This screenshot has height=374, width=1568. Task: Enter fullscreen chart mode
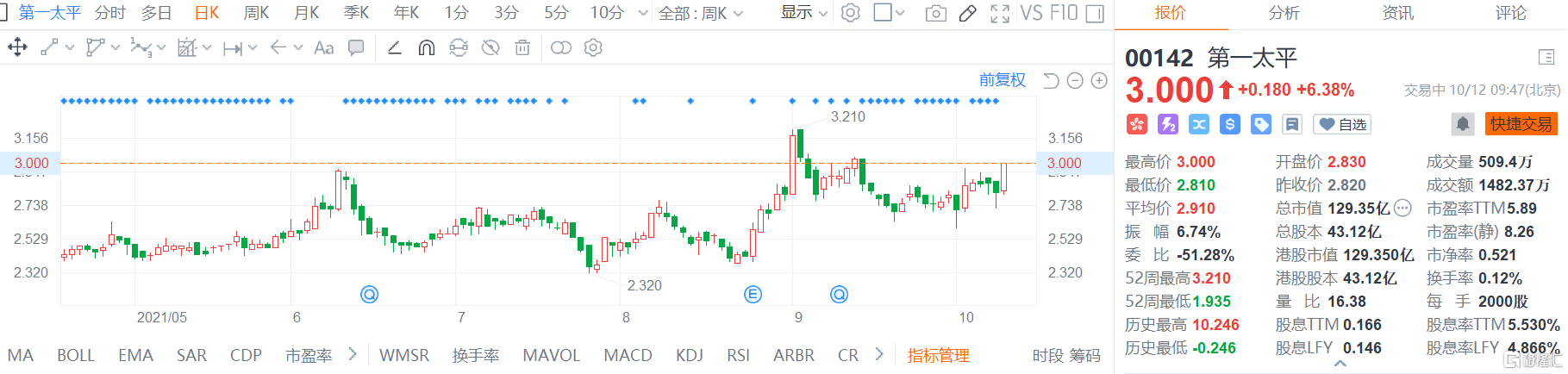point(1000,14)
